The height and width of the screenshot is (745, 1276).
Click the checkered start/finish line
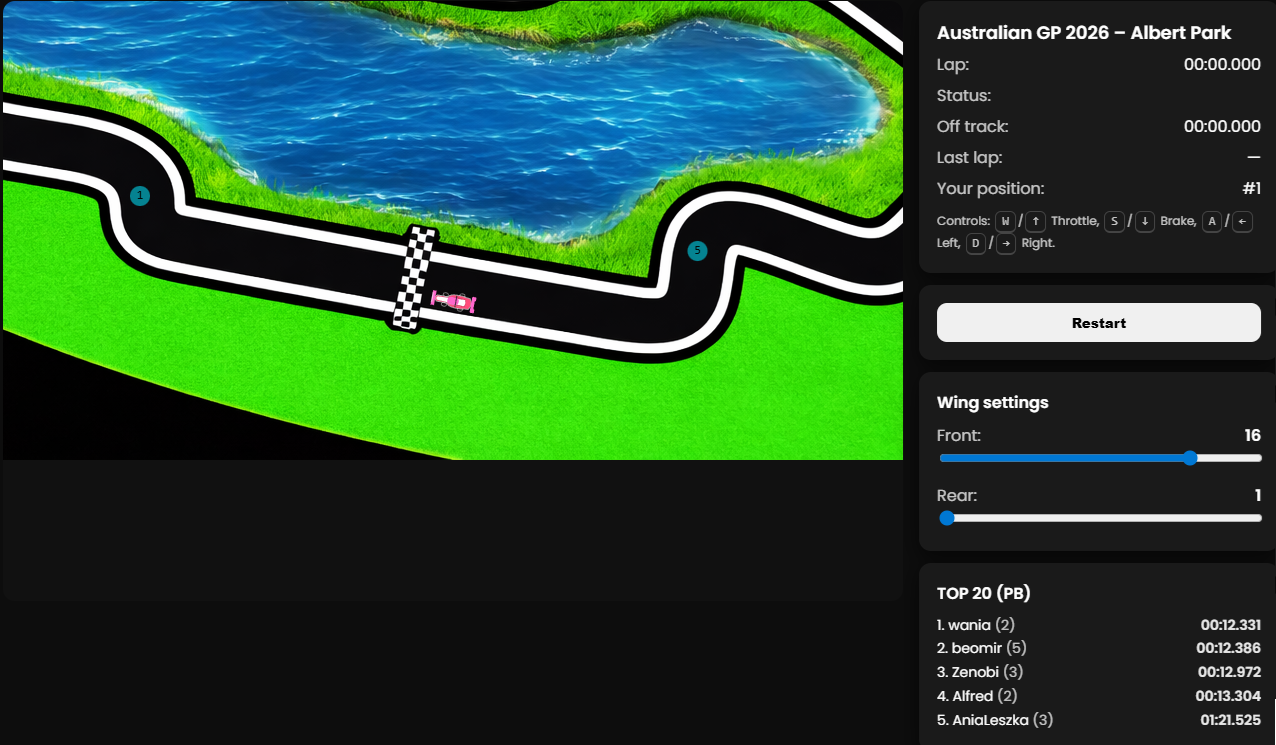pos(412,279)
